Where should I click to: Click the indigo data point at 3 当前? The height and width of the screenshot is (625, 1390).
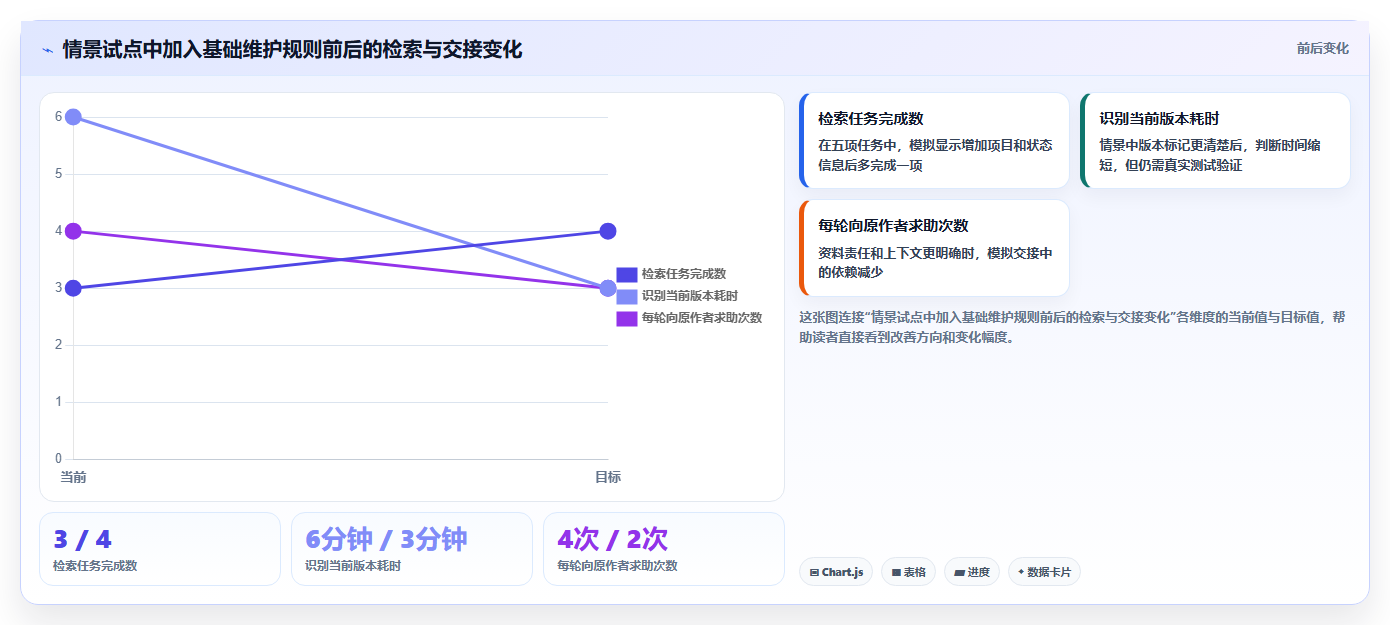73,288
